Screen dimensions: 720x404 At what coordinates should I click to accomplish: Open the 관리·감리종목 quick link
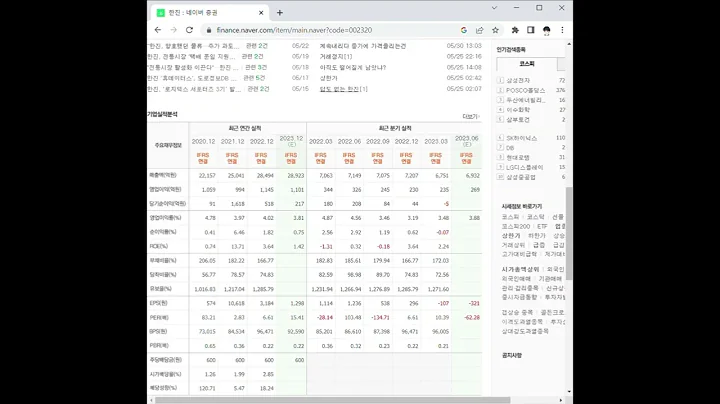[x=520, y=288]
